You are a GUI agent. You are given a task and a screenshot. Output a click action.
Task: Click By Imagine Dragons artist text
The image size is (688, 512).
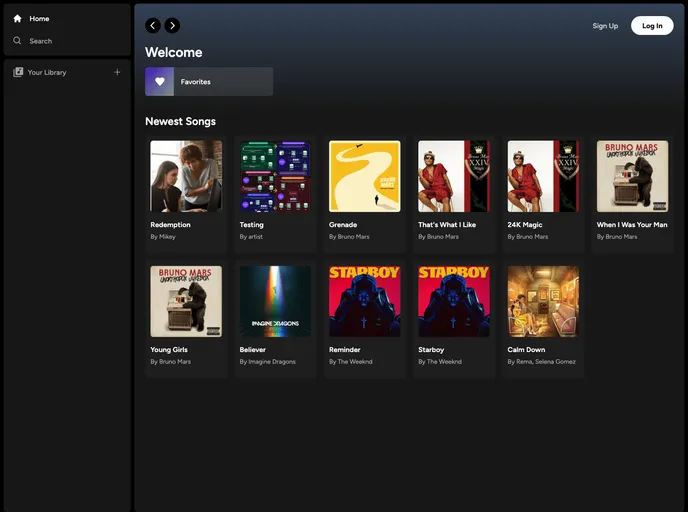click(x=268, y=362)
